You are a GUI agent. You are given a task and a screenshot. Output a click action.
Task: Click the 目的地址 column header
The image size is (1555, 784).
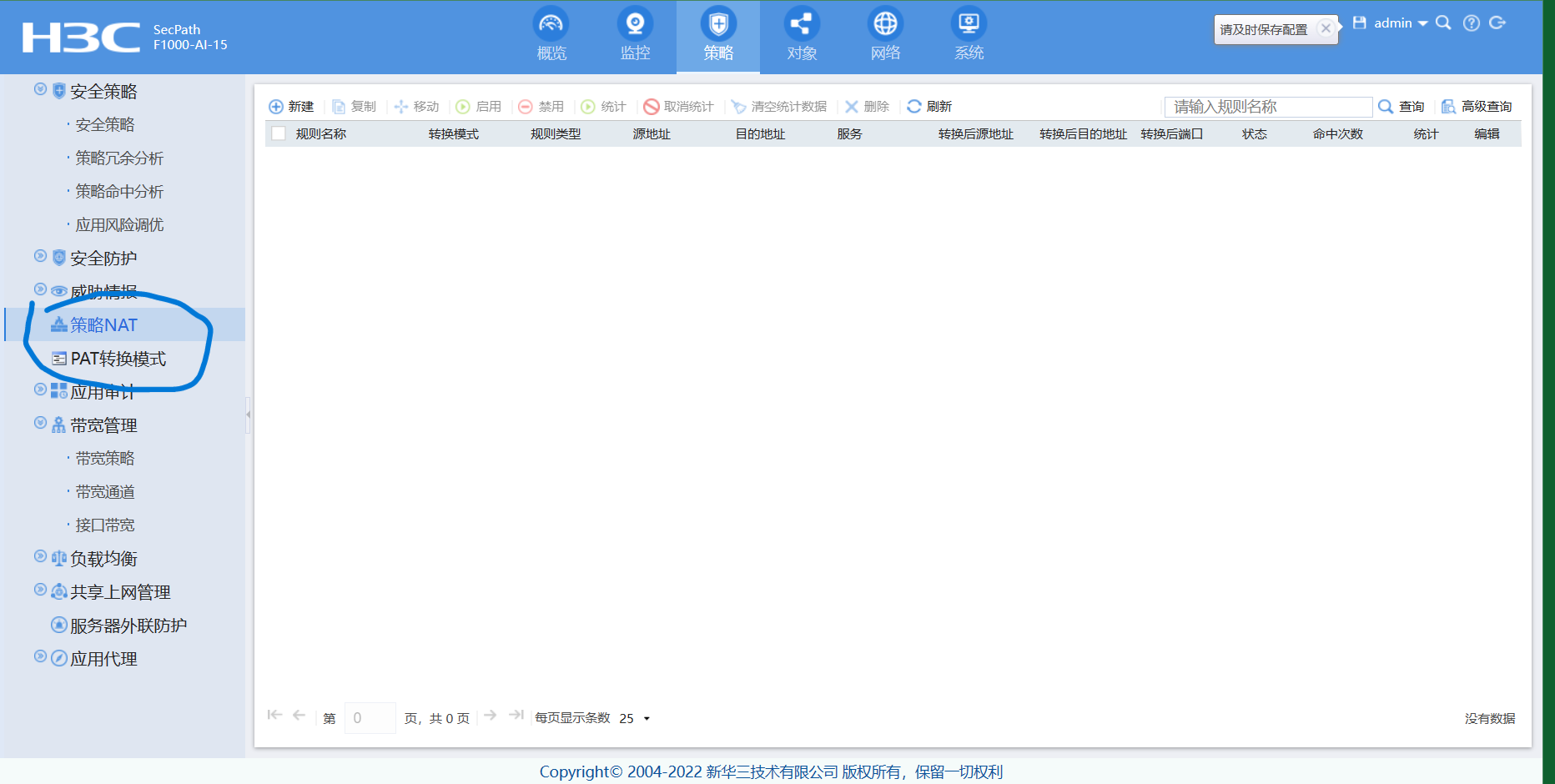click(x=760, y=133)
